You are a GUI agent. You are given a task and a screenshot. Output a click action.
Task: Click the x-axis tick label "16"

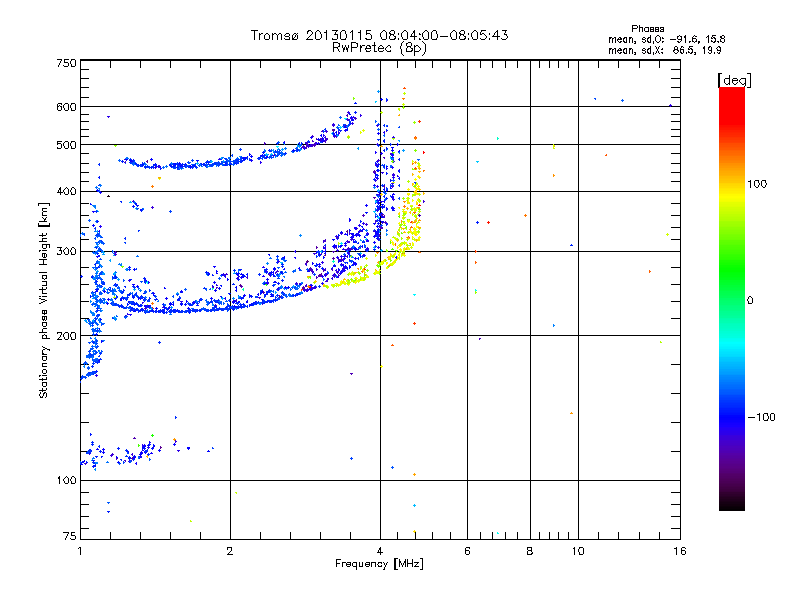coord(680,551)
